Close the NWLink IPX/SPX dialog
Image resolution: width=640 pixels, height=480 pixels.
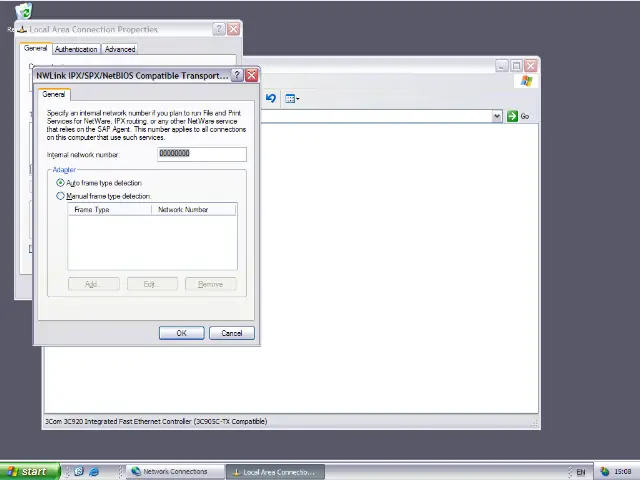click(x=252, y=76)
